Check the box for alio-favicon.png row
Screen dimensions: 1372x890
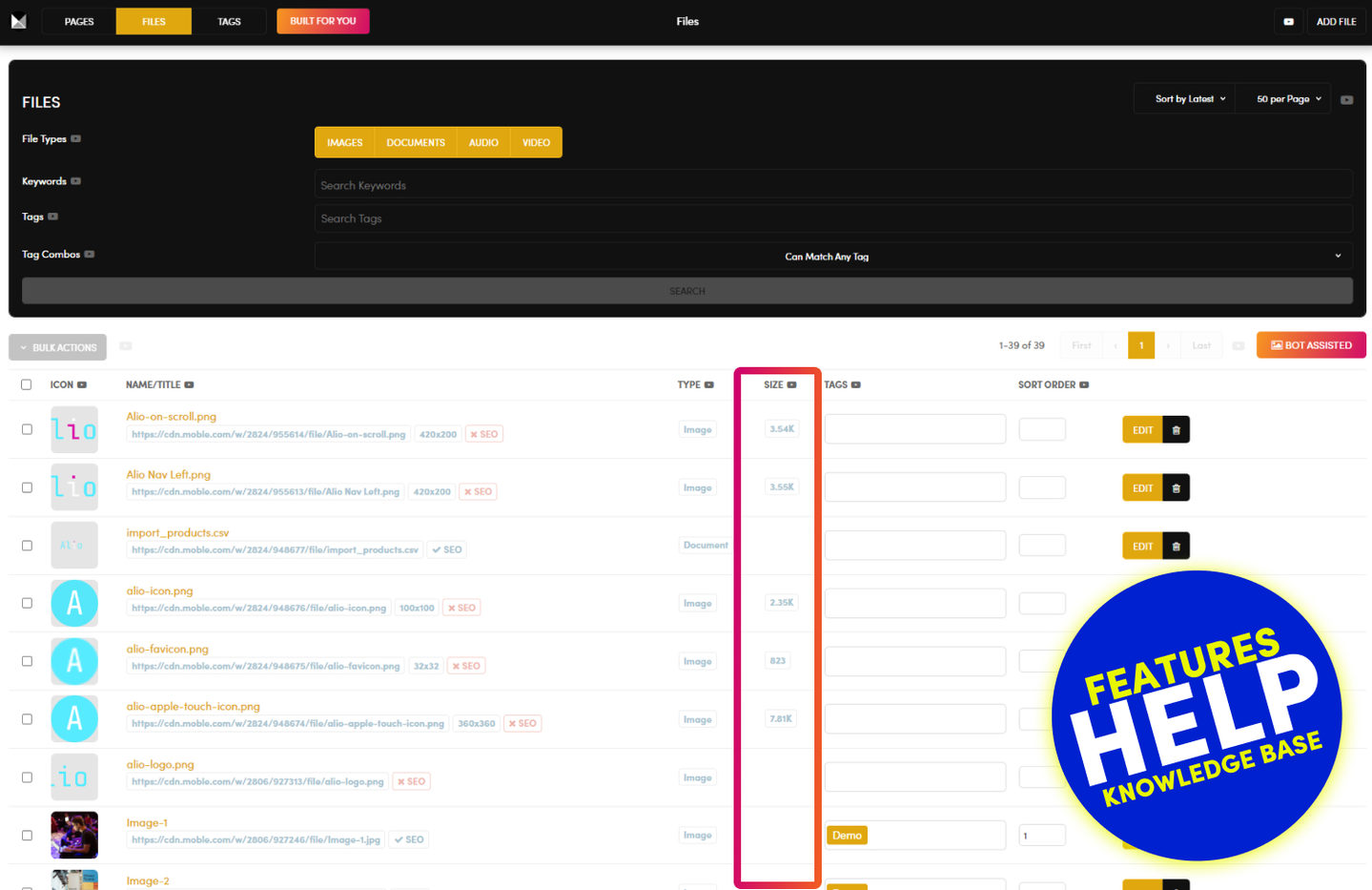[x=27, y=661]
